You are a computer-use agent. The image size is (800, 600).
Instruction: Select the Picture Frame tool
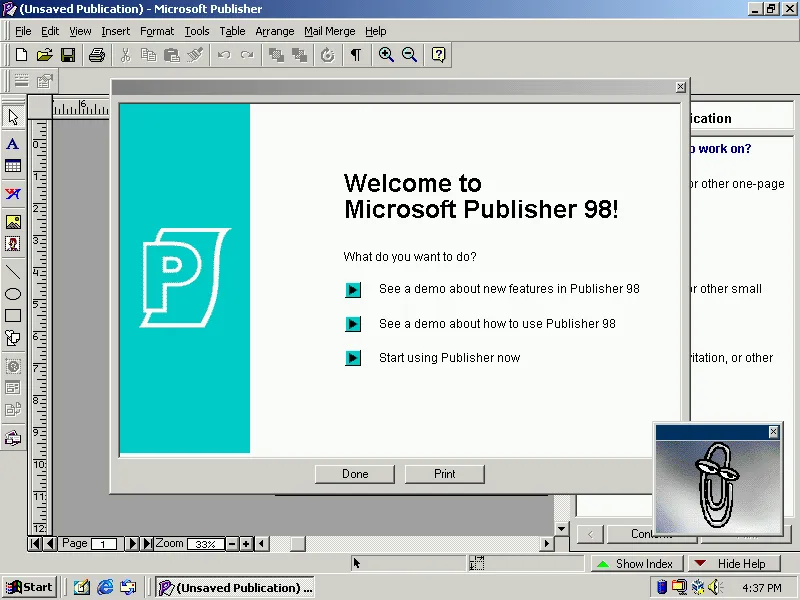tap(13, 220)
